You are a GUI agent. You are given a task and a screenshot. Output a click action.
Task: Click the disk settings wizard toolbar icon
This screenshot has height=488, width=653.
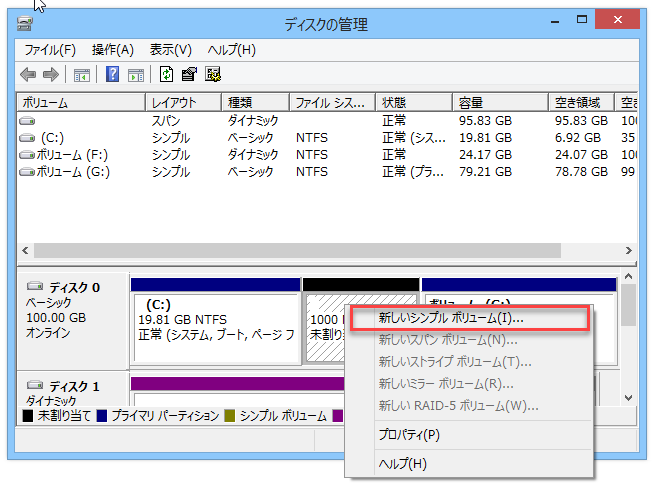coord(213,75)
